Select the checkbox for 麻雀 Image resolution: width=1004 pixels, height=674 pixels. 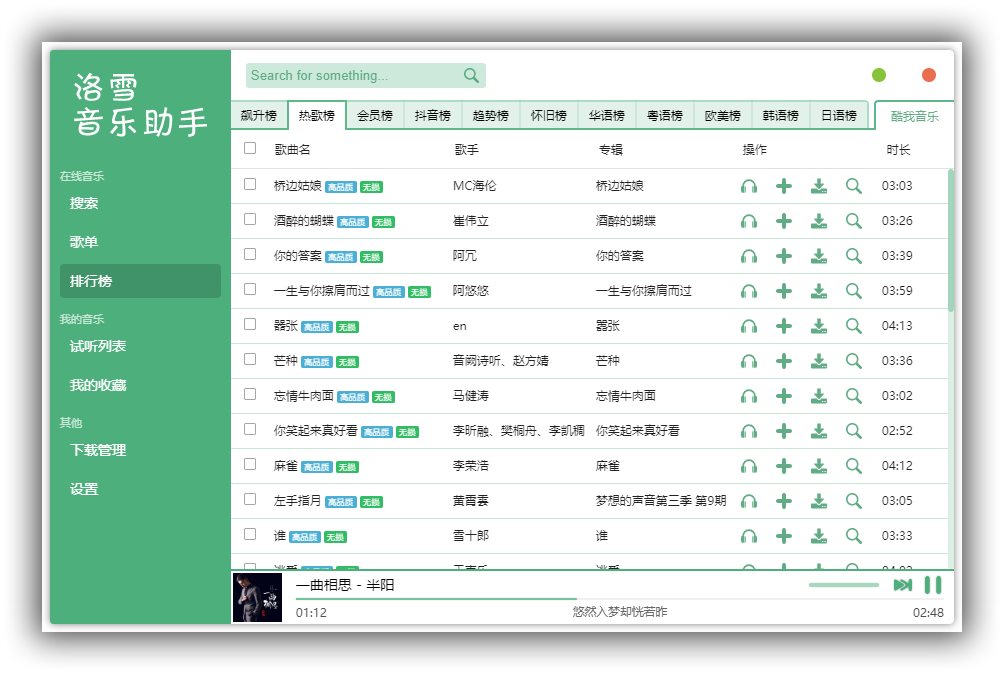coord(250,464)
